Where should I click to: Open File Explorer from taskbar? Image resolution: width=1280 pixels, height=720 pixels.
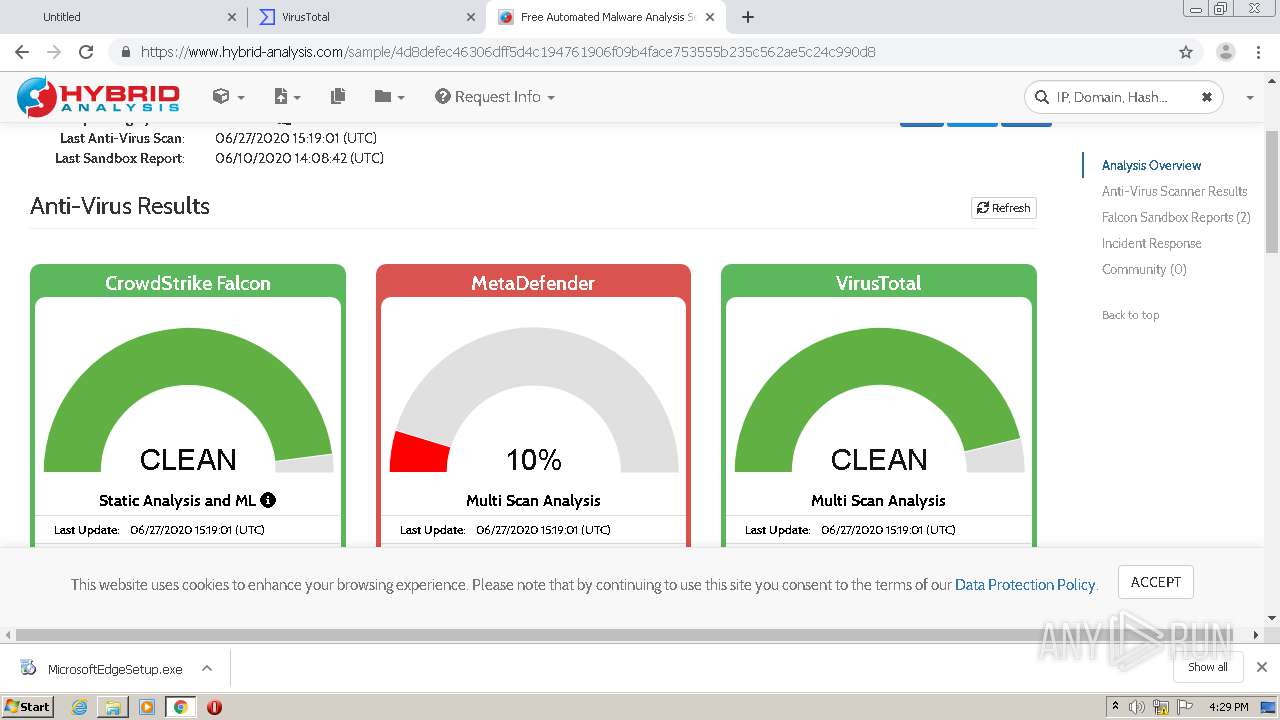(x=113, y=707)
